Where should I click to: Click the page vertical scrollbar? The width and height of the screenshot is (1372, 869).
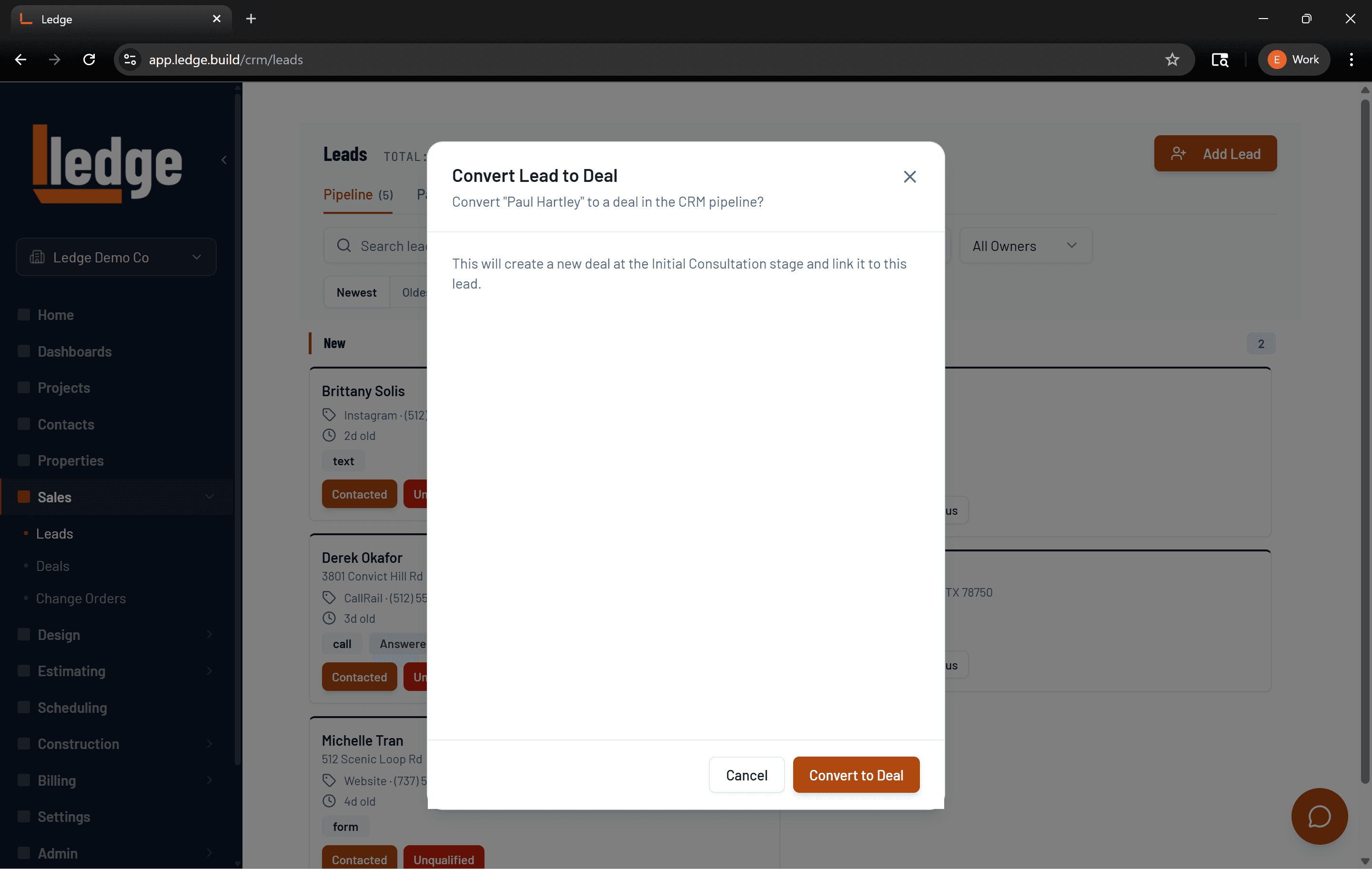click(1364, 441)
